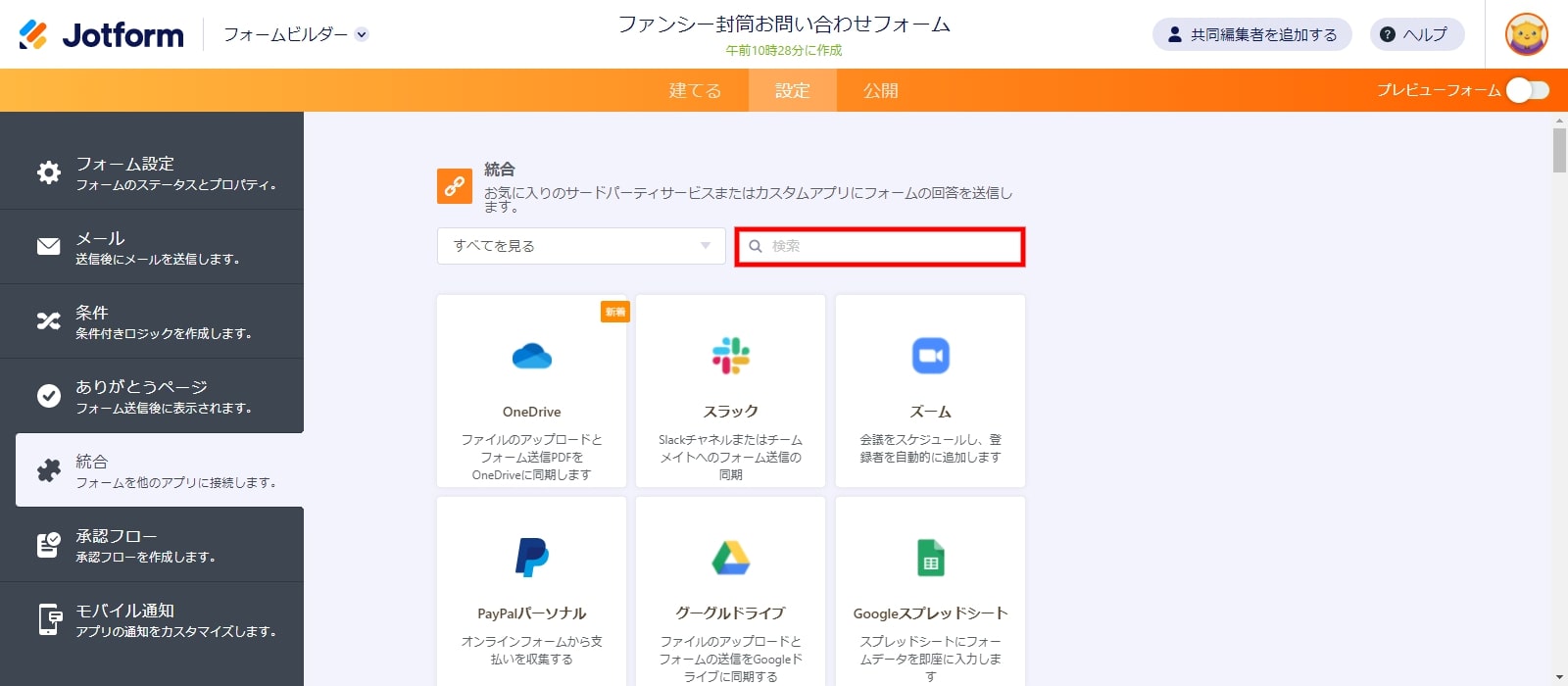Click 共同編集者を追加する button
1568x686 pixels.
coord(1251,34)
